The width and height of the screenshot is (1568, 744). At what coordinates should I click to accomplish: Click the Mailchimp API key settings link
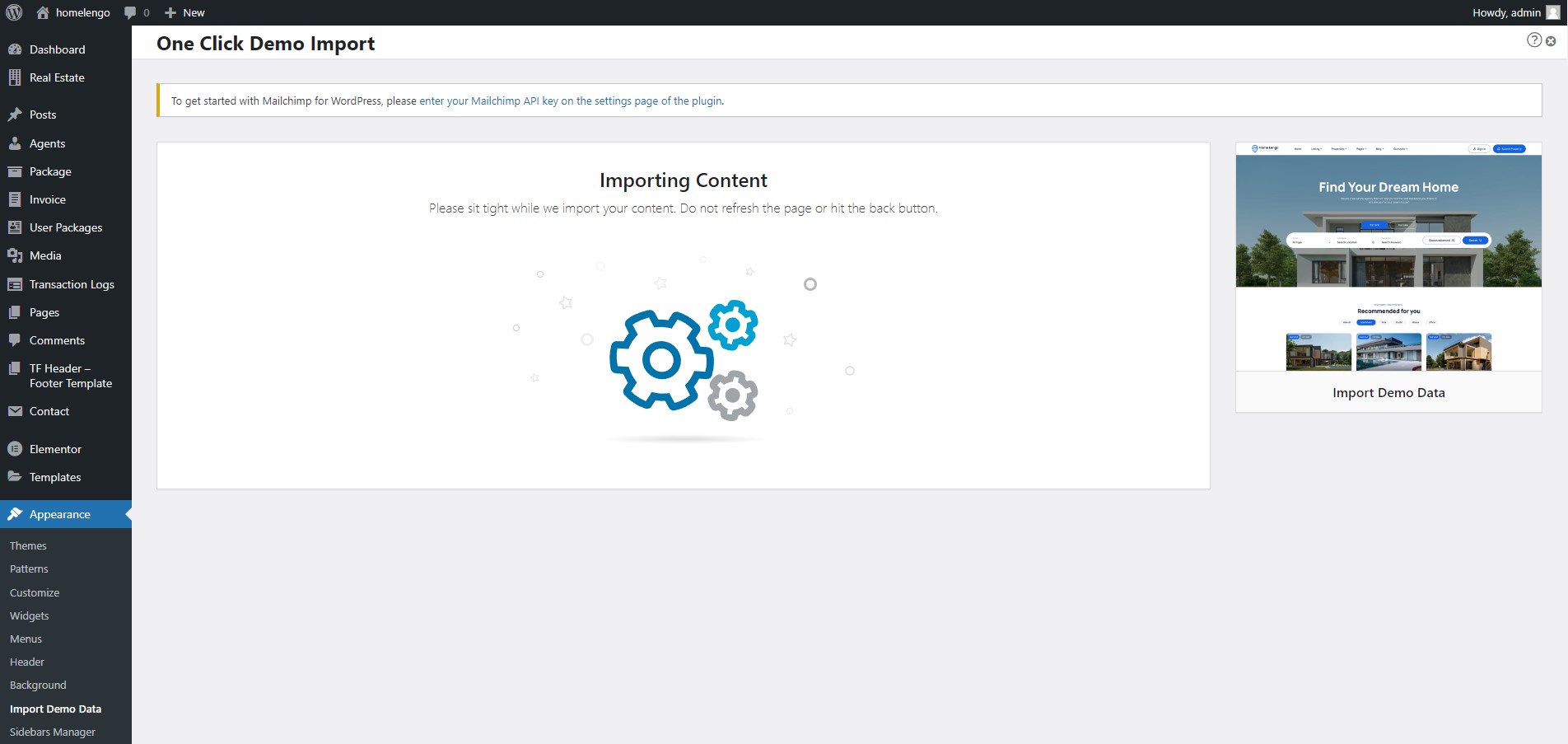pyautogui.click(x=571, y=101)
